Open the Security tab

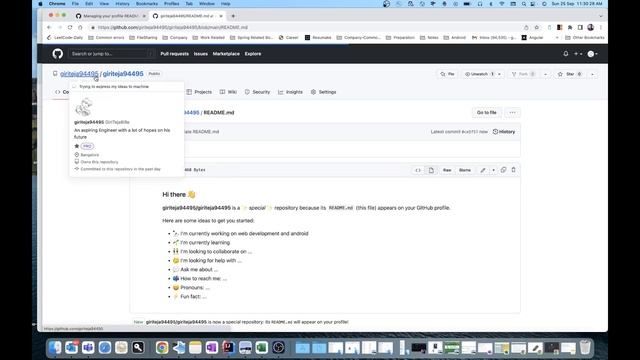[257, 92]
